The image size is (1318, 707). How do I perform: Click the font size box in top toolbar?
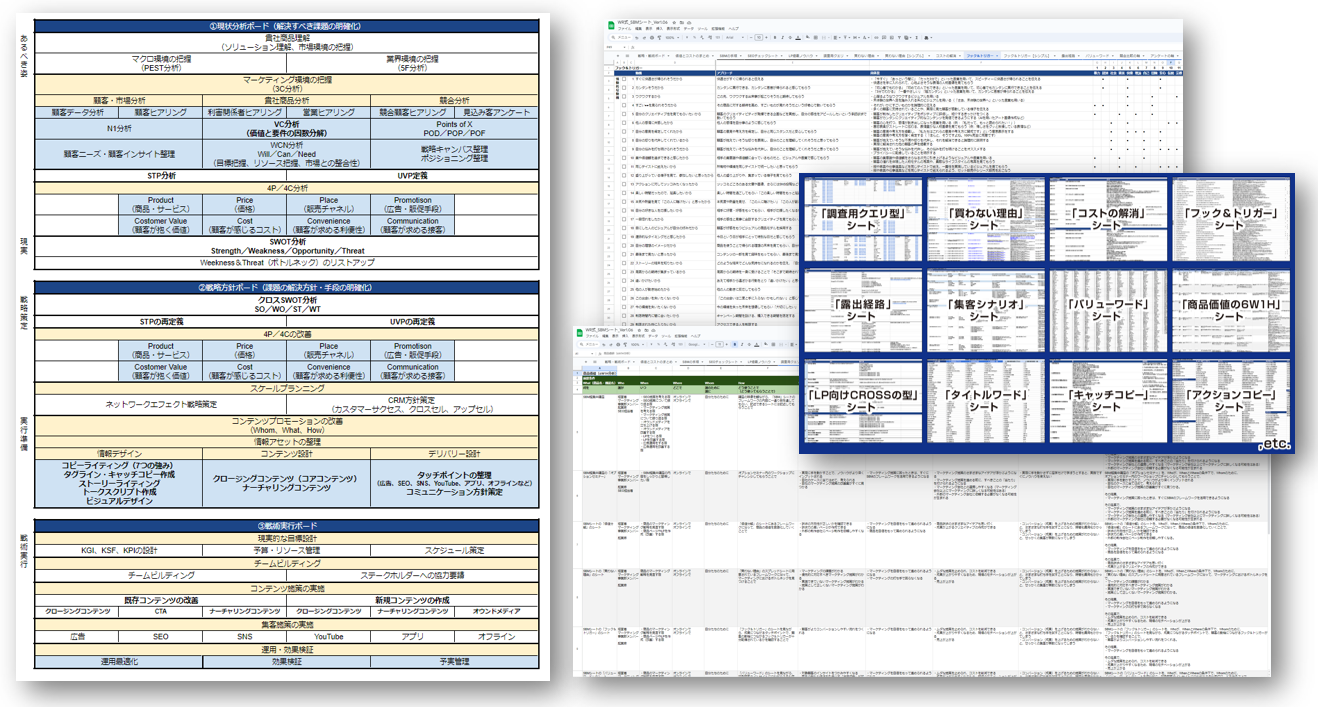click(761, 39)
